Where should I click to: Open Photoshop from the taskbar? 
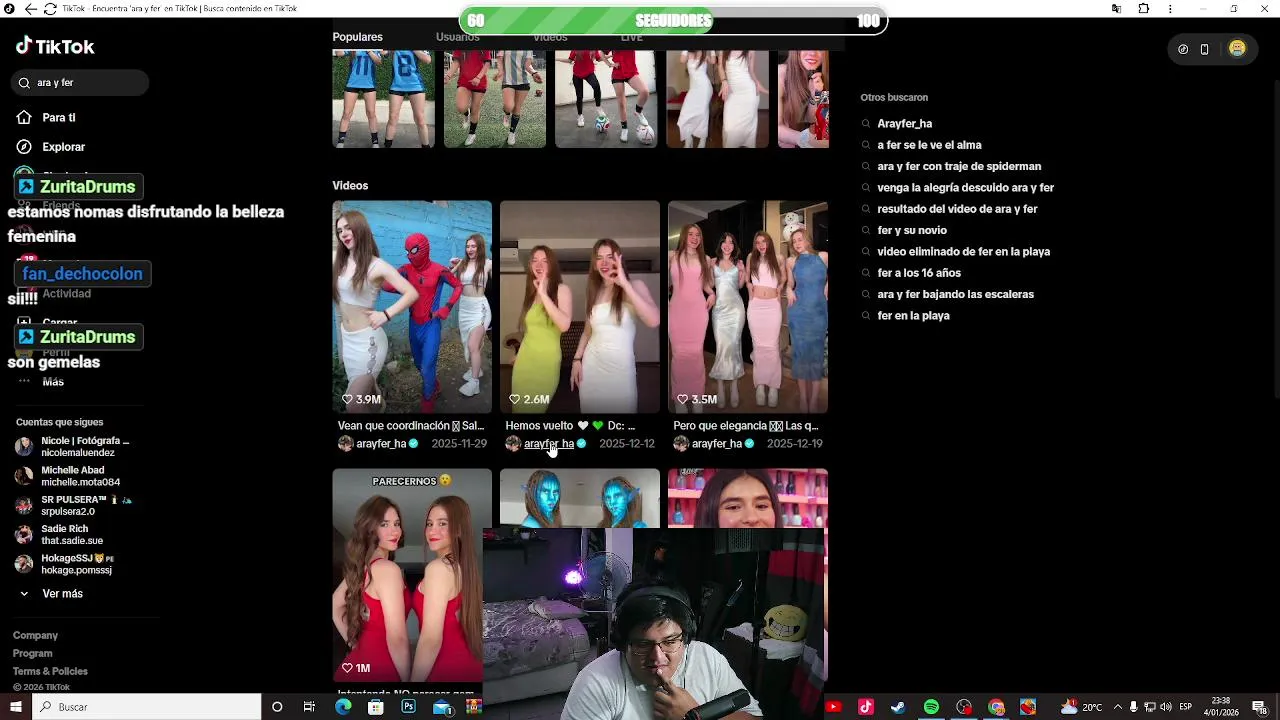(408, 707)
